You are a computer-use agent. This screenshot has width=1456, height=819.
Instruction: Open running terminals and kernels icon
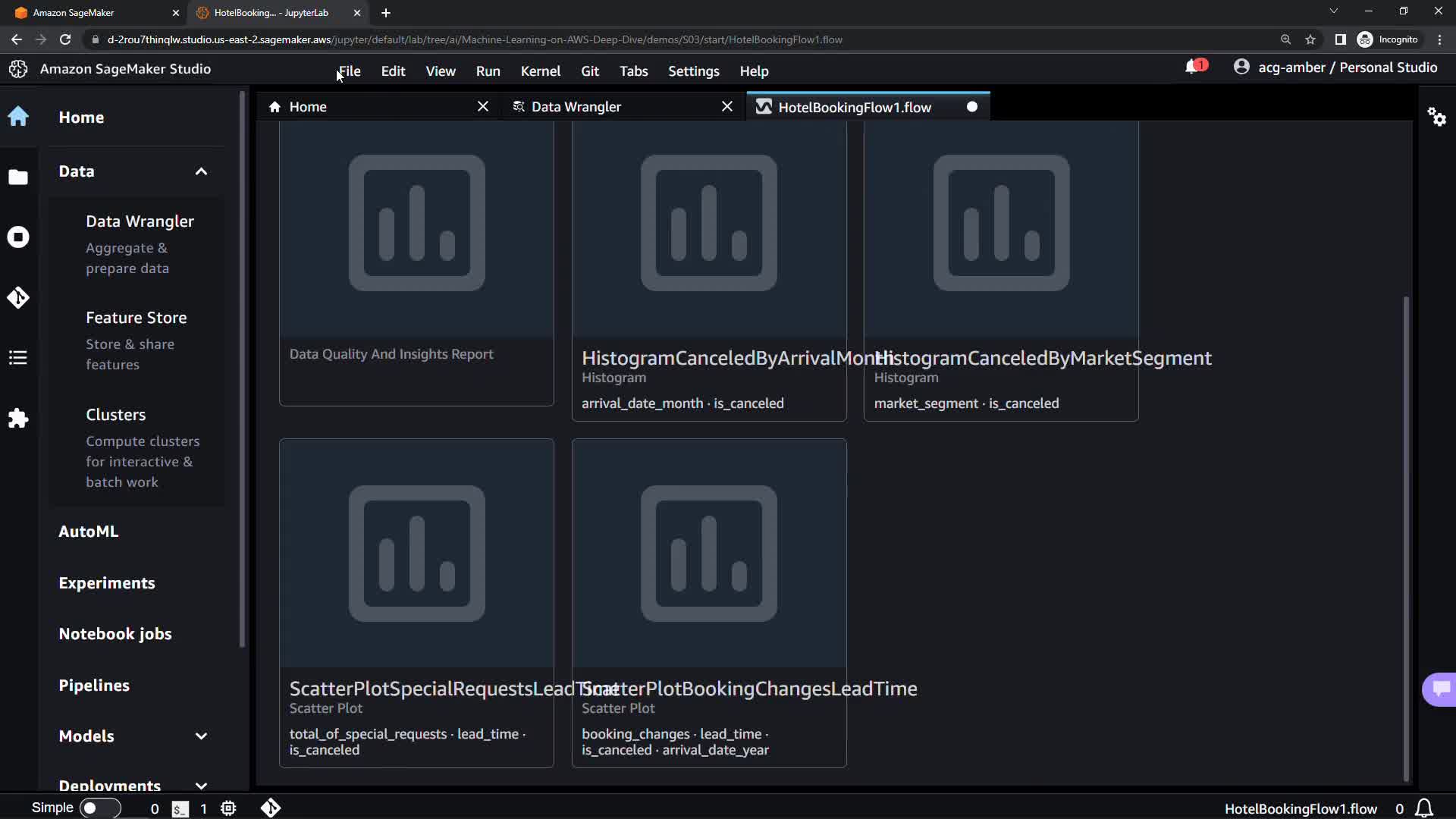[x=18, y=237]
